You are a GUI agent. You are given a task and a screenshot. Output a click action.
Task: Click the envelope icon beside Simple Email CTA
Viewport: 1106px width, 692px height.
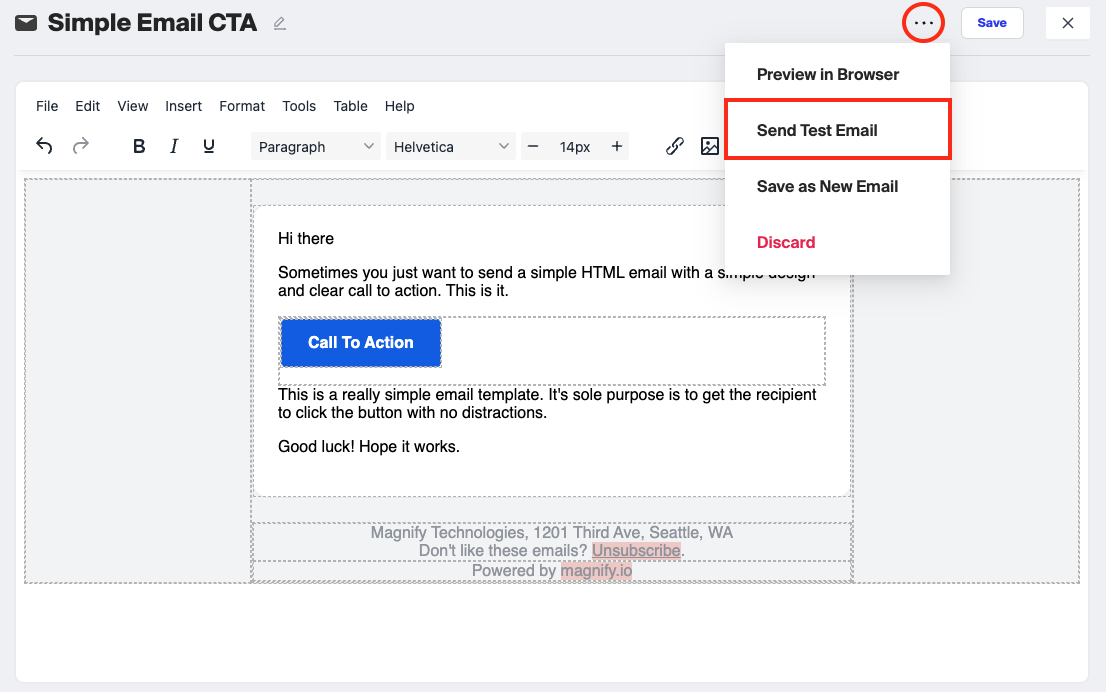click(x=24, y=22)
